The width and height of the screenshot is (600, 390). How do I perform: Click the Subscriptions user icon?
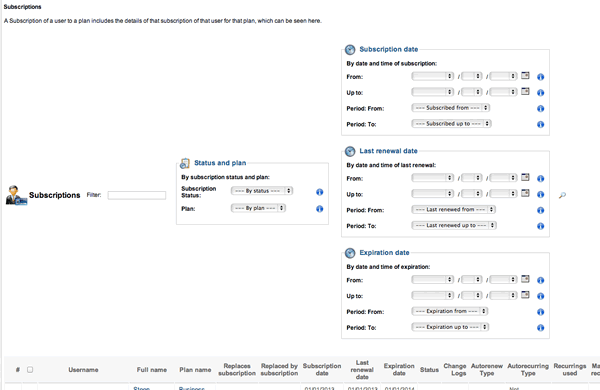click(16, 195)
